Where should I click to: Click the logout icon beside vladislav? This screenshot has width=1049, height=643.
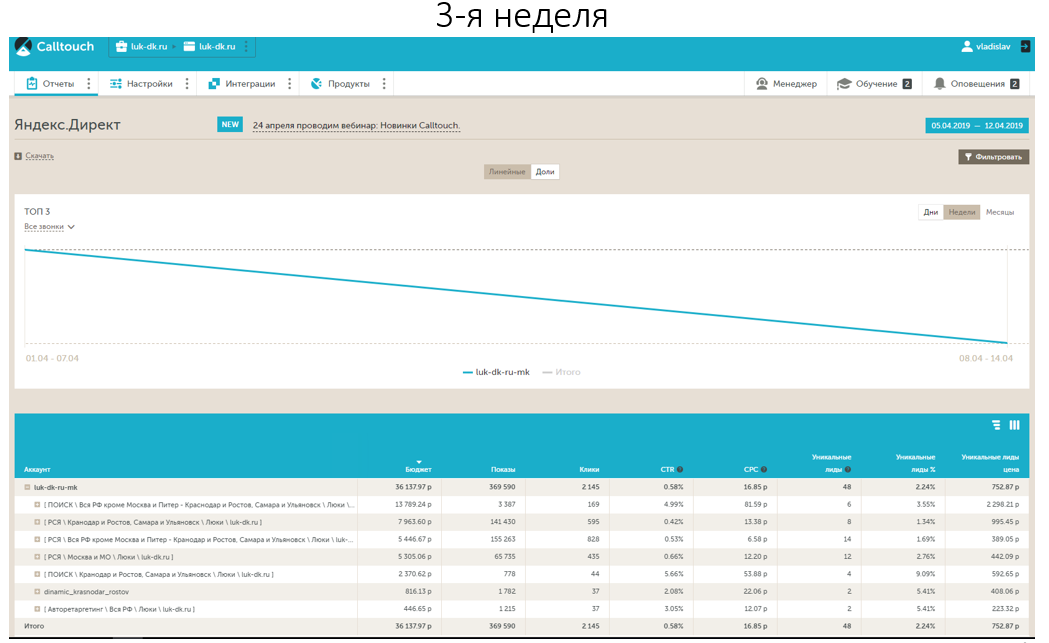[1025, 46]
